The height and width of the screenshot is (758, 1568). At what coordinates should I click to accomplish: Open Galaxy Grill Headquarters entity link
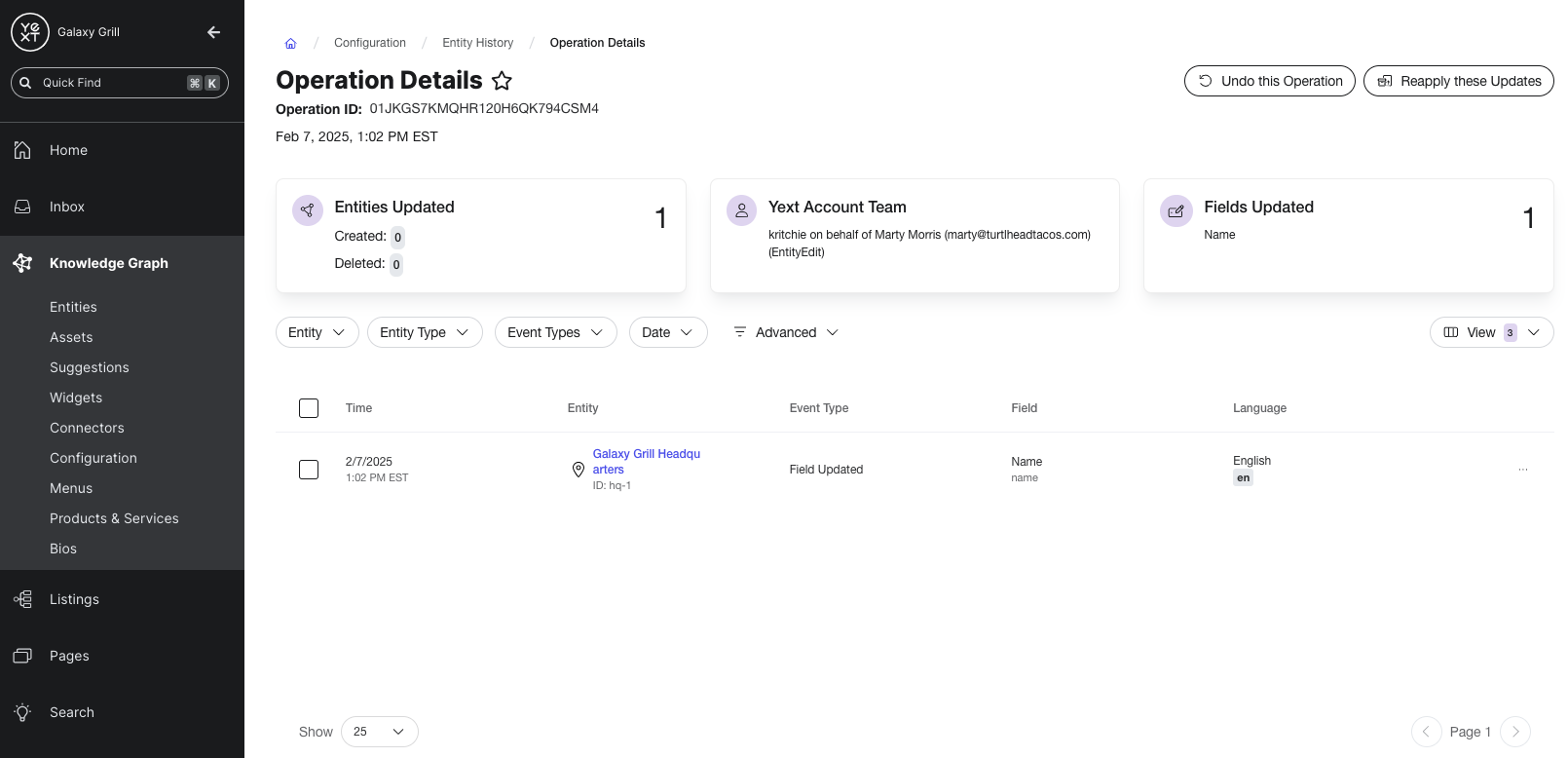pos(647,462)
